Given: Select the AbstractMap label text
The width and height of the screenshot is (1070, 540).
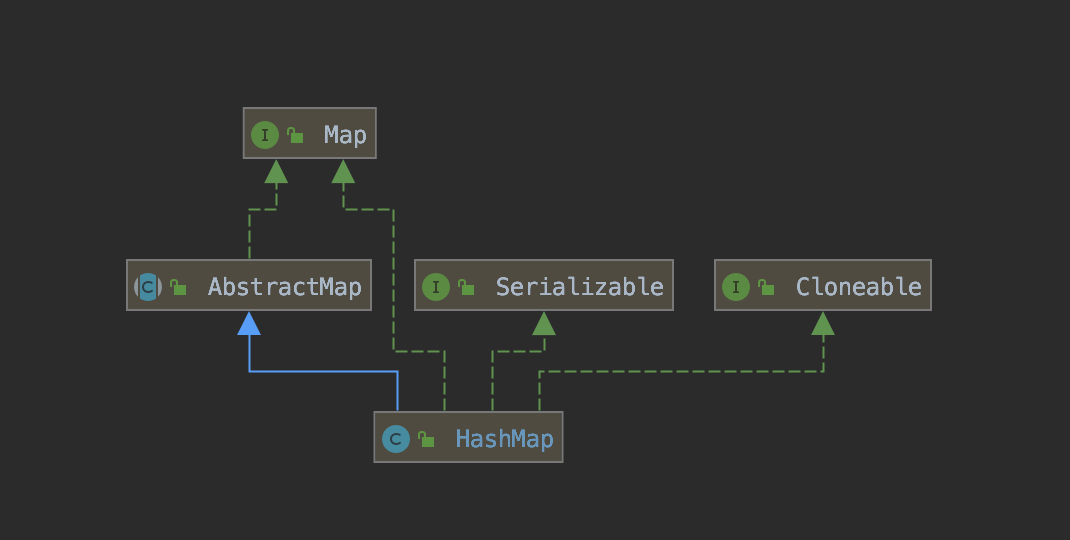Looking at the screenshot, I should point(284,287).
